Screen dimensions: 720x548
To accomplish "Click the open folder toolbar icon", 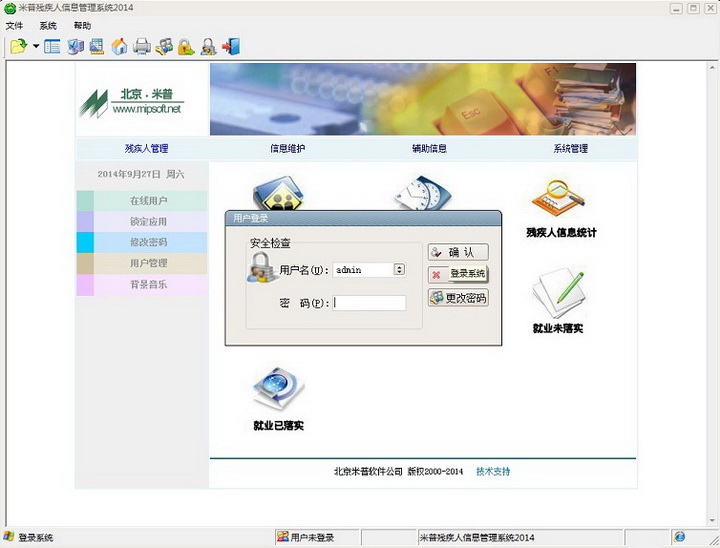I will pos(19,46).
